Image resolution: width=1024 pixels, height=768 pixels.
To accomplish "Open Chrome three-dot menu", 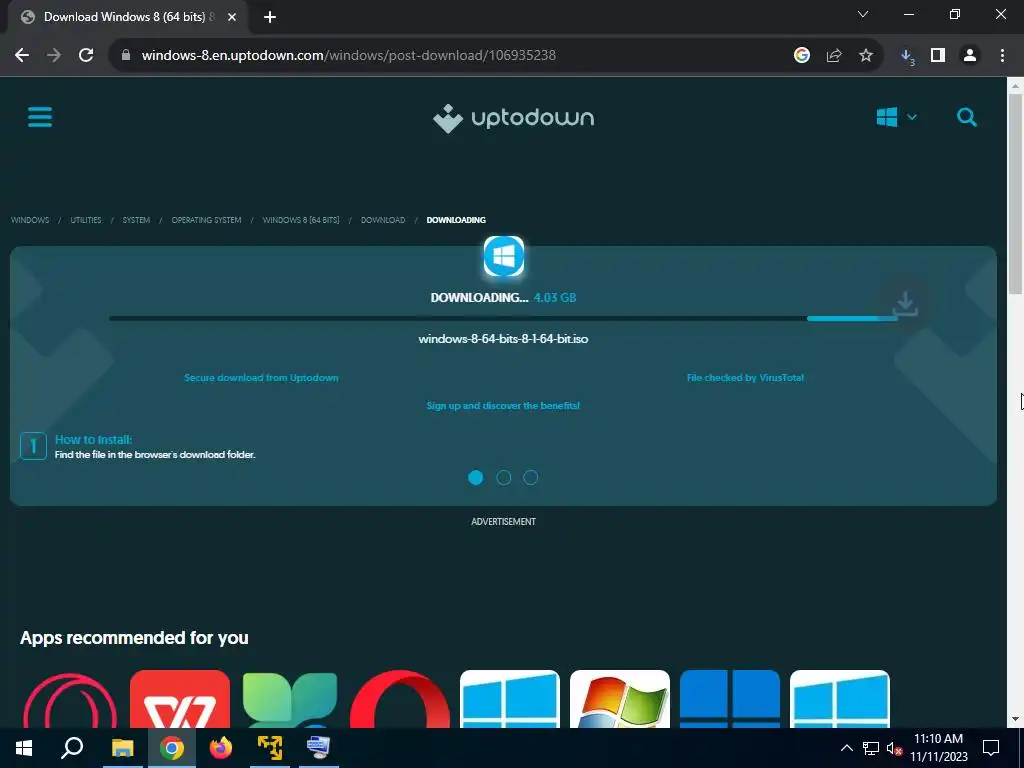I will coord(1002,56).
